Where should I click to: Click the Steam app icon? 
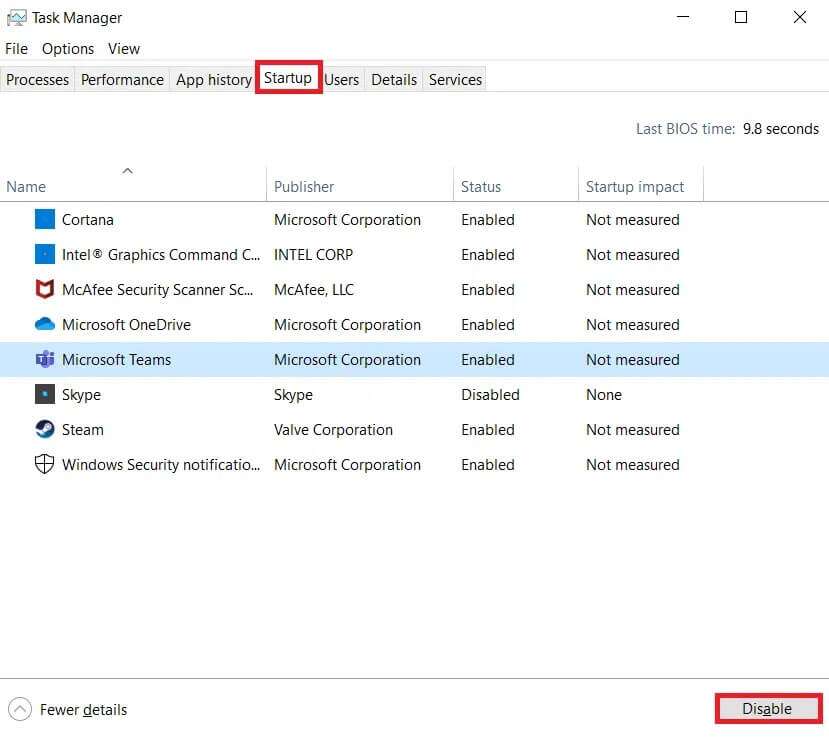[45, 429]
